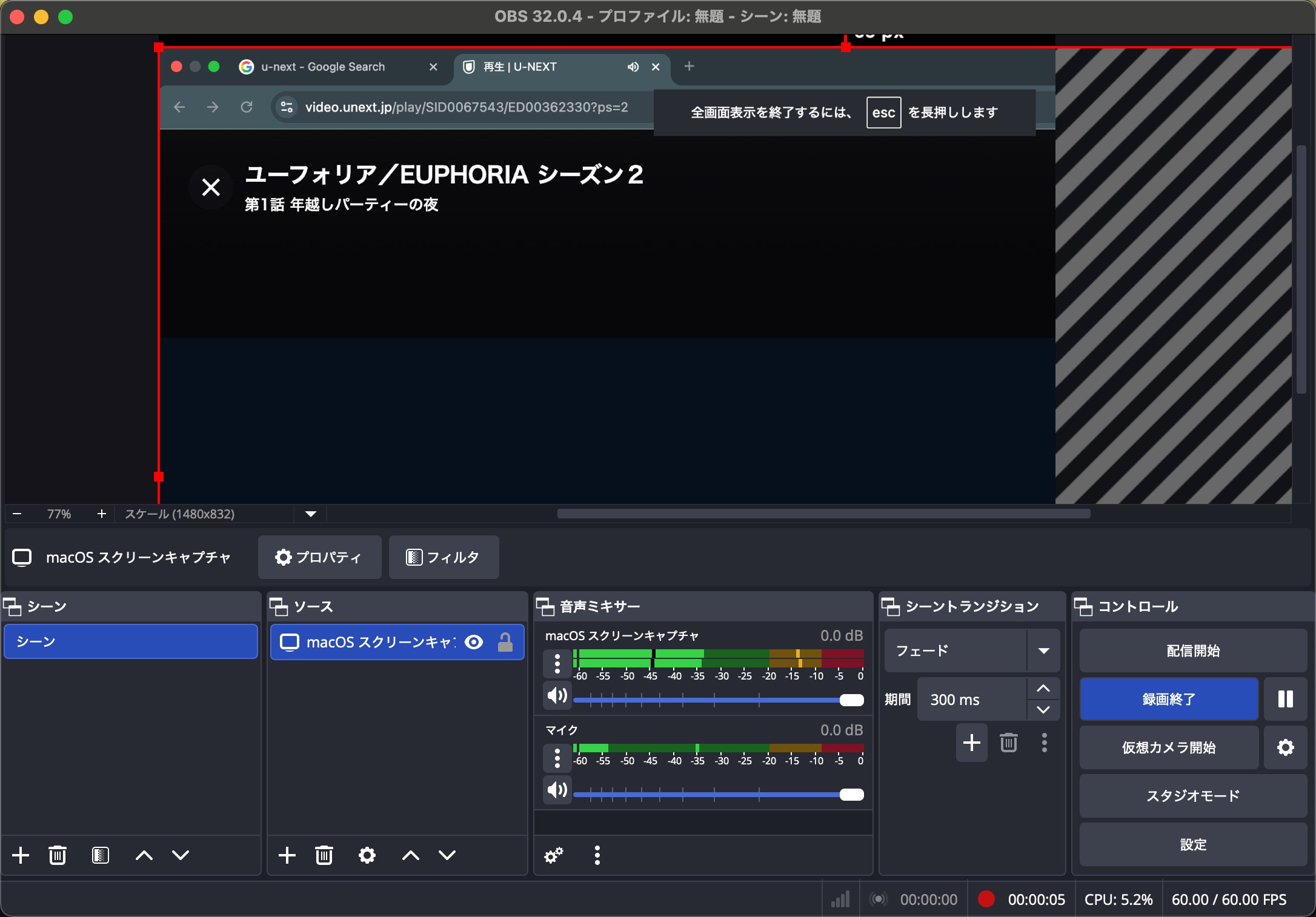Image resolution: width=1316 pixels, height=917 pixels.
Task: Open 設定 settings button
Action: coord(1194,844)
